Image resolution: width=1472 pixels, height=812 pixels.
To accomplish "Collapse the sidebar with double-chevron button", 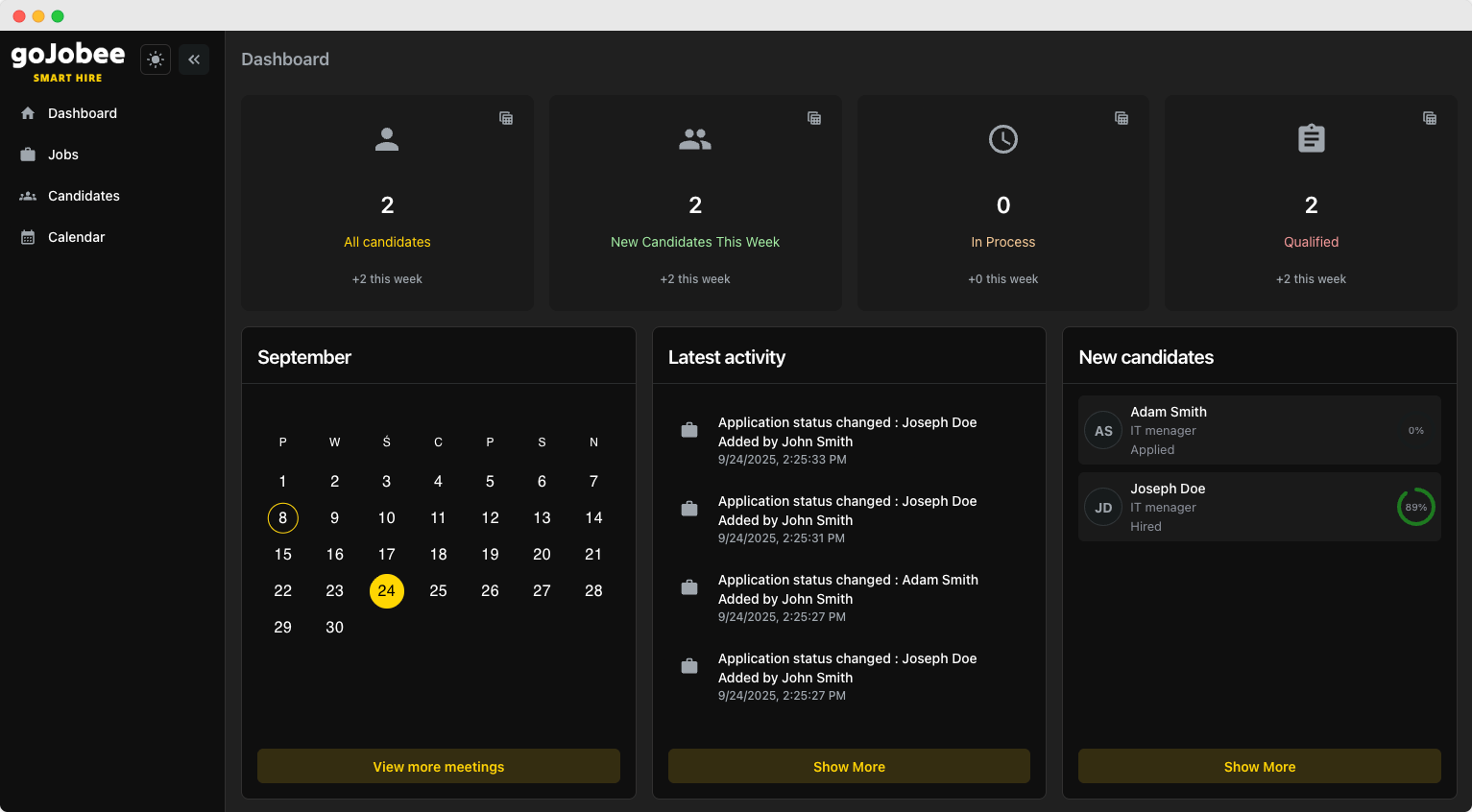I will (194, 60).
